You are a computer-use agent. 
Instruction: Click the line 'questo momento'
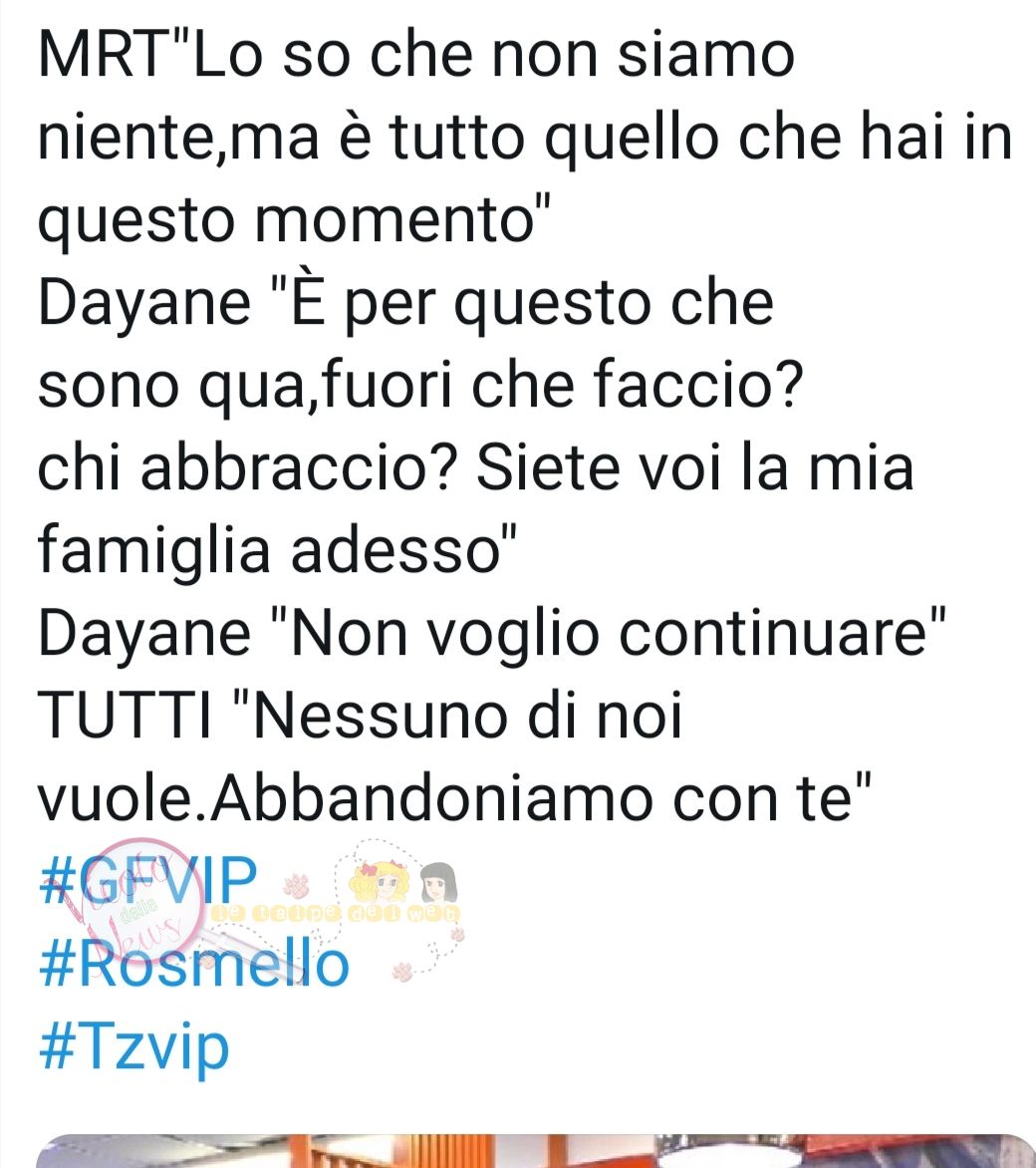[x=294, y=220]
